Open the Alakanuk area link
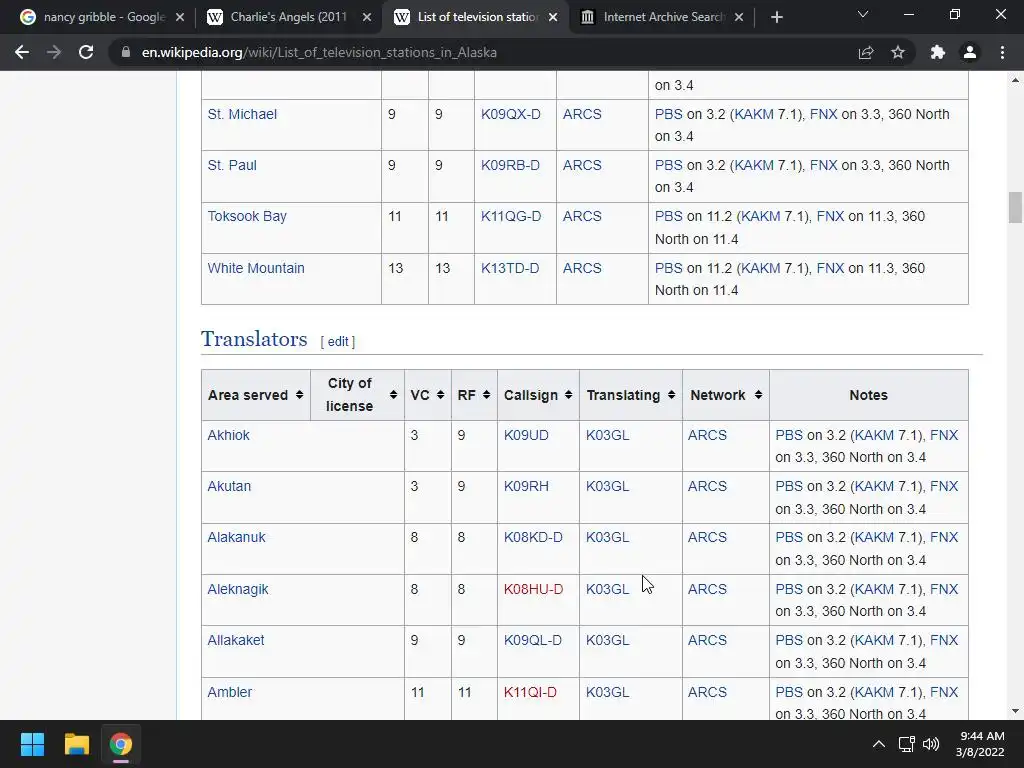Image resolution: width=1024 pixels, height=768 pixels. (236, 537)
